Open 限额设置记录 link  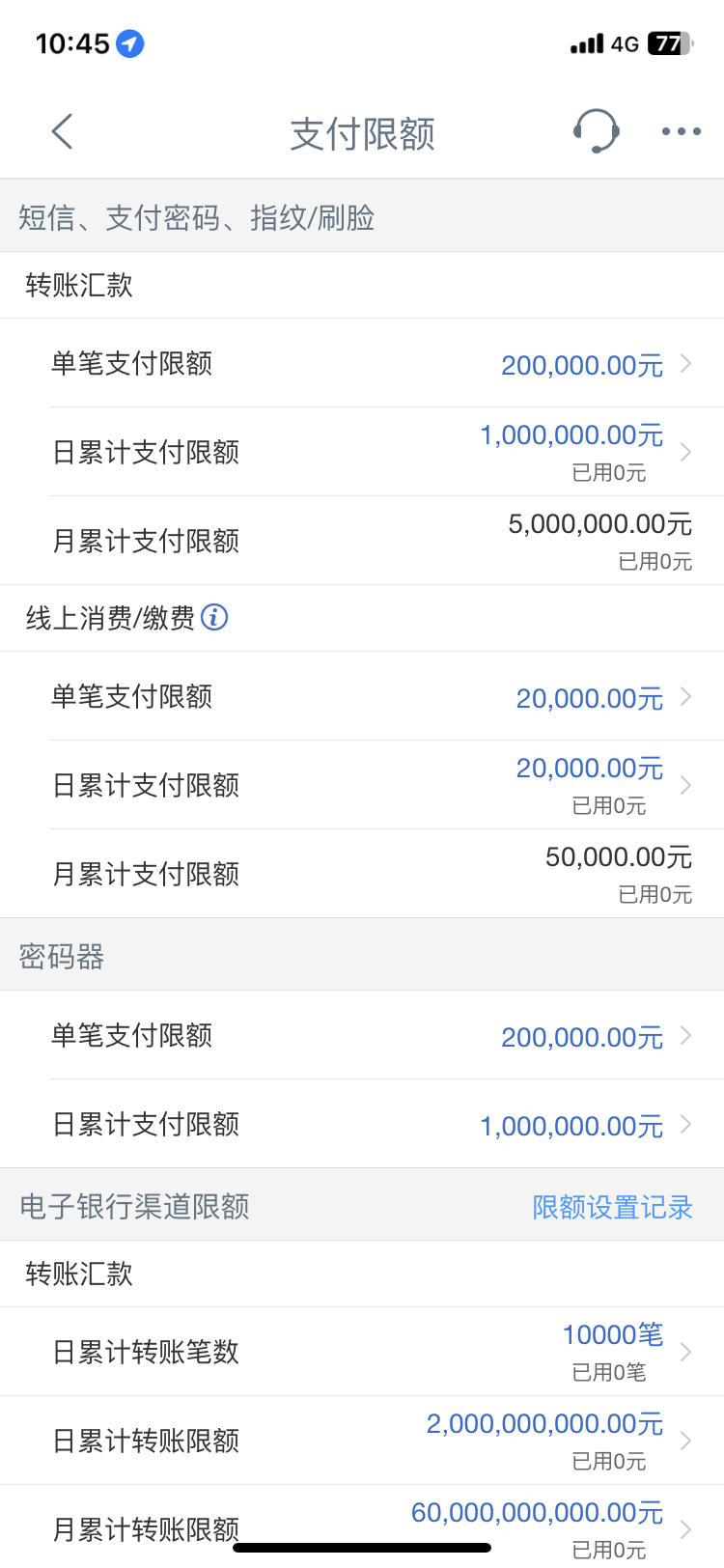613,1207
